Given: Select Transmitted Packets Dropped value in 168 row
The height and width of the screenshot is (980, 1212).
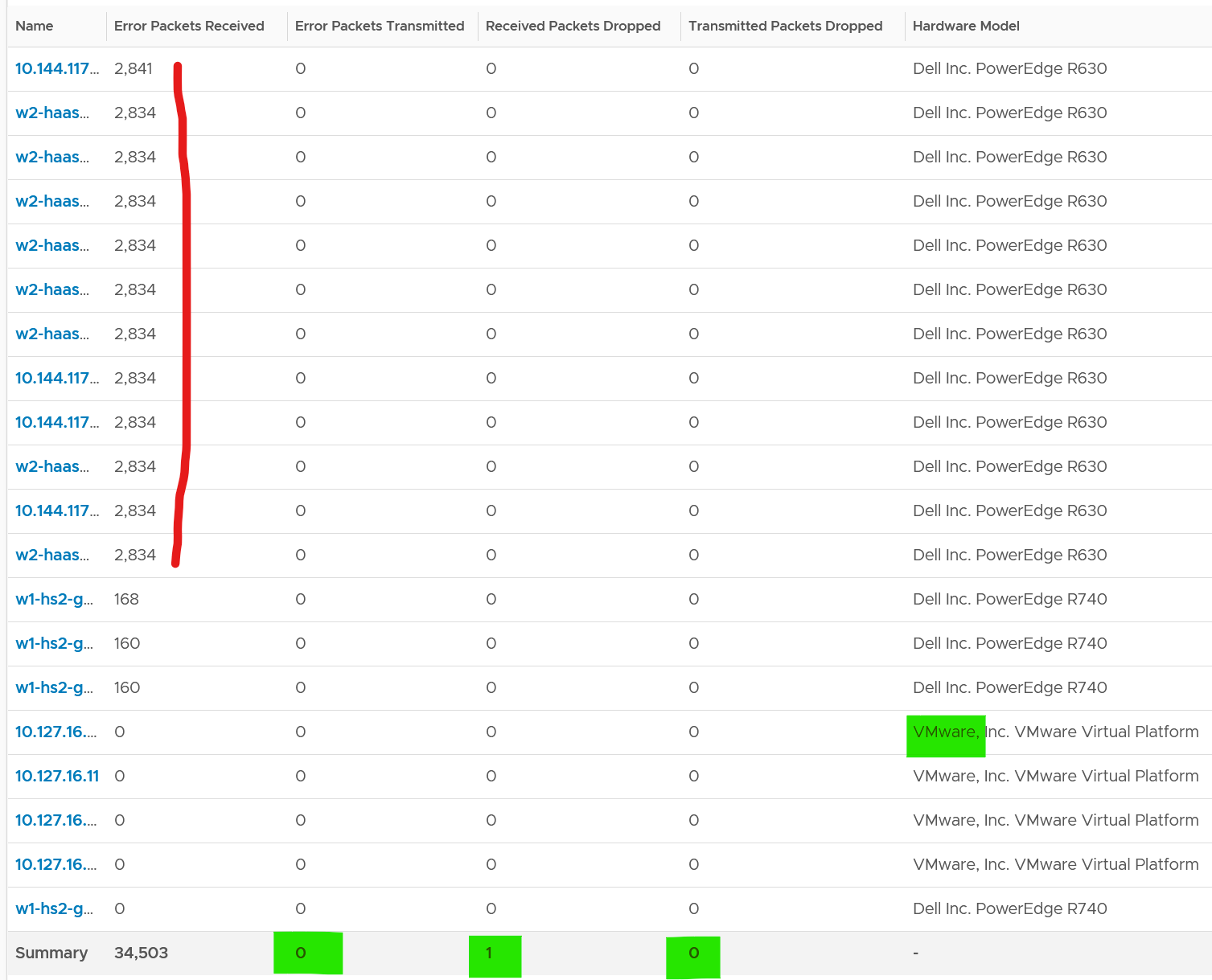Looking at the screenshot, I should point(694,599).
